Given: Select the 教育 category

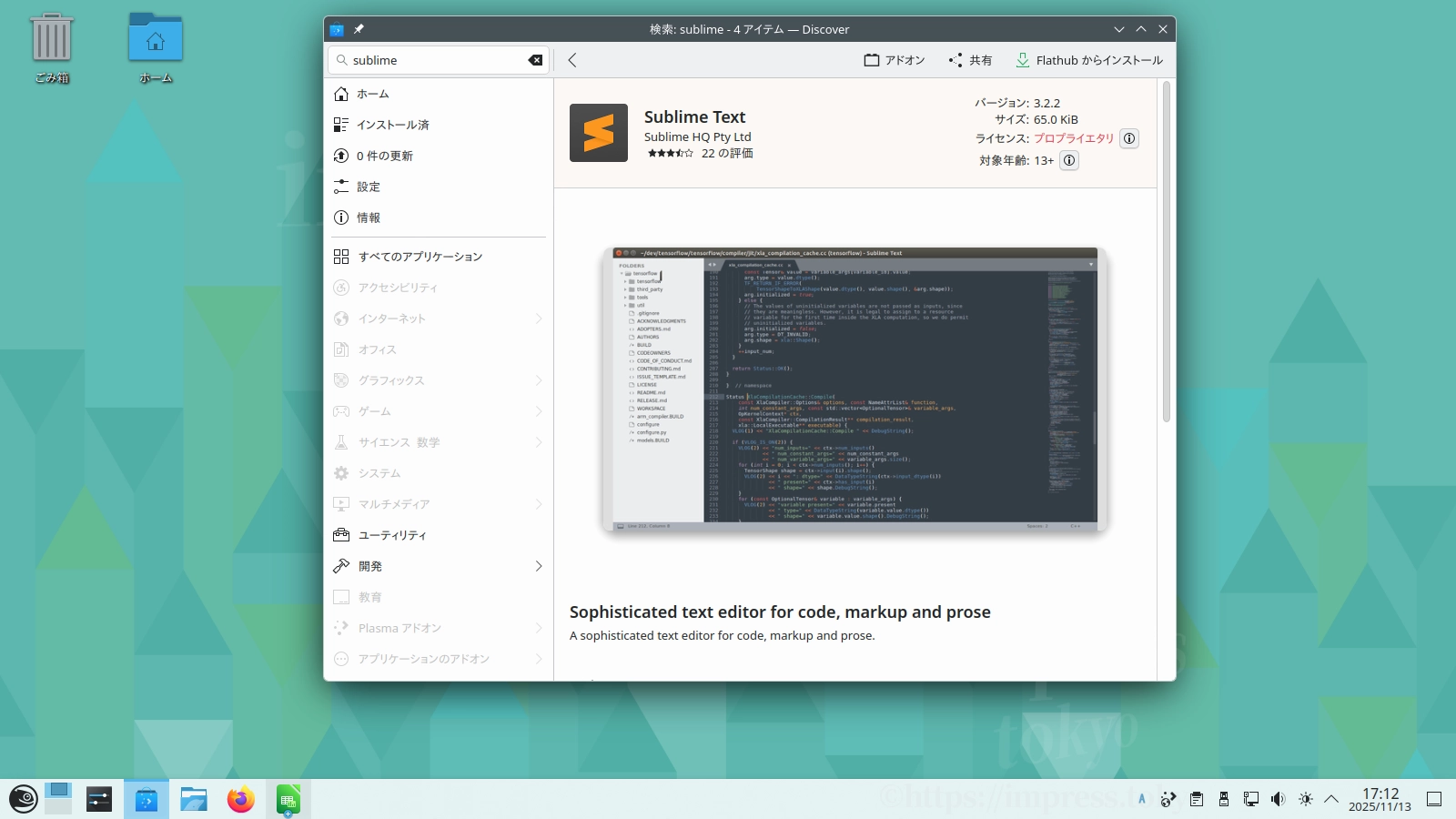Looking at the screenshot, I should (x=439, y=597).
